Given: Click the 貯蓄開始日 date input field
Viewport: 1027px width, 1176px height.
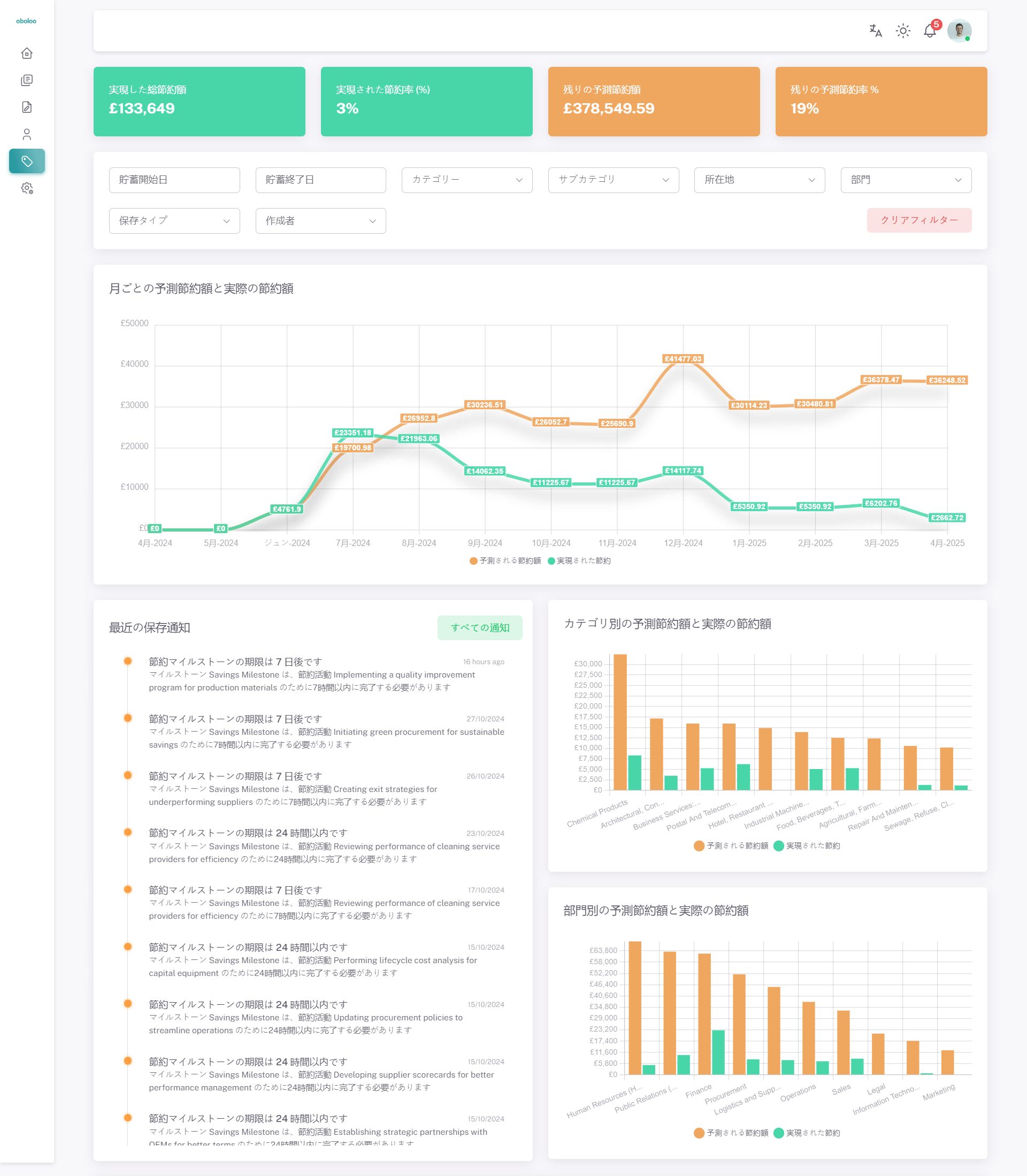Looking at the screenshot, I should [174, 180].
